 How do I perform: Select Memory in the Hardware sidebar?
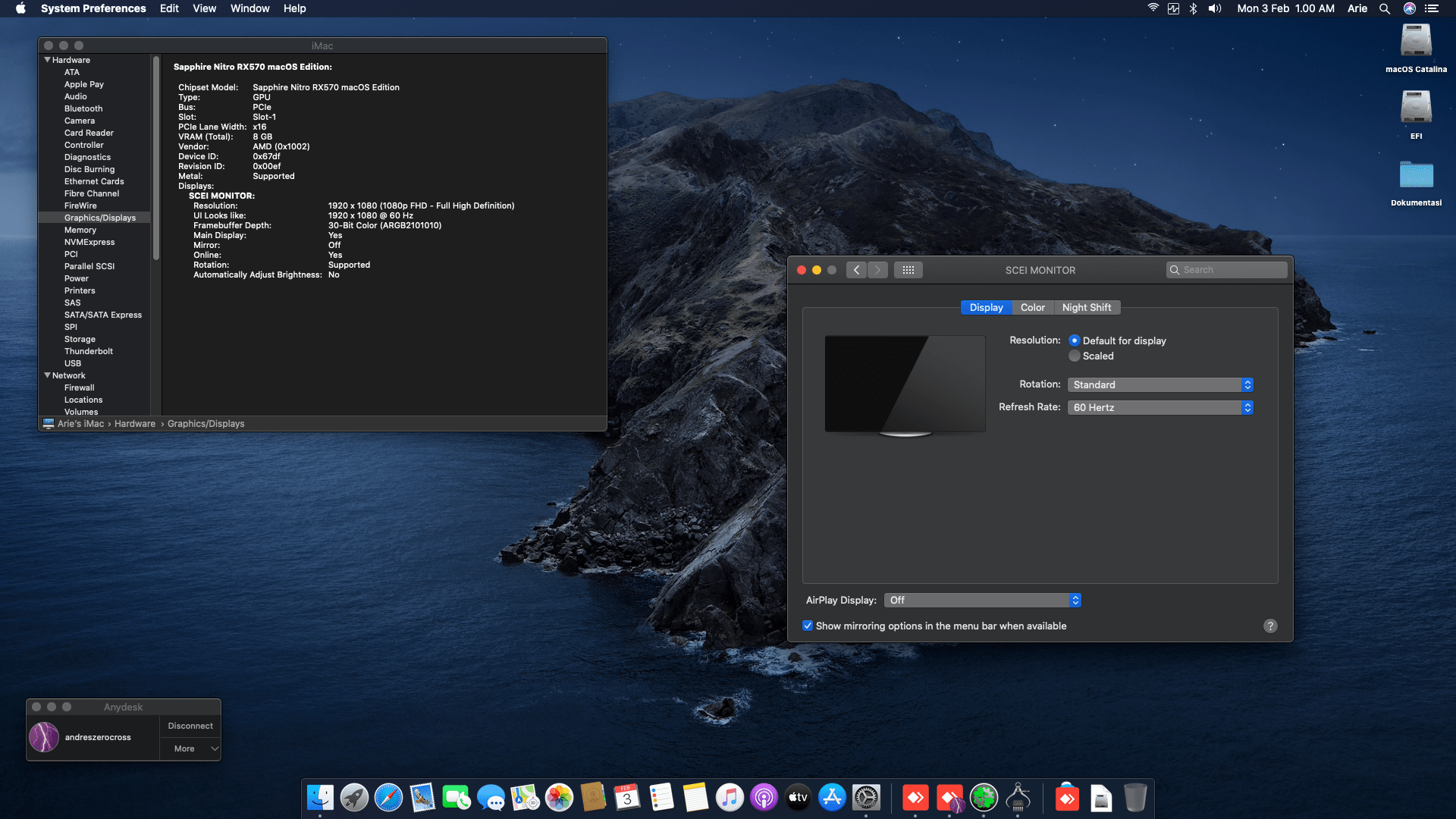click(x=80, y=230)
